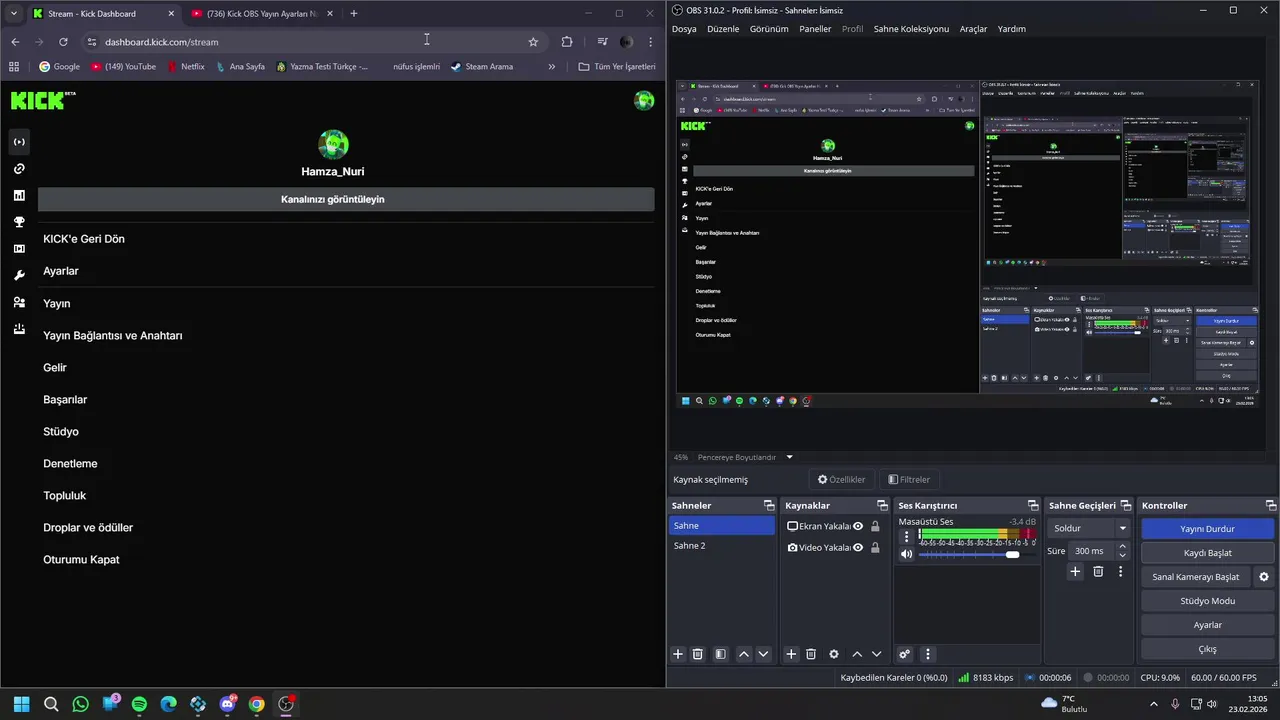Viewport: 1280px width, 720px height.
Task: Open source properties gear in Kaynaklar panel
Action: click(834, 654)
